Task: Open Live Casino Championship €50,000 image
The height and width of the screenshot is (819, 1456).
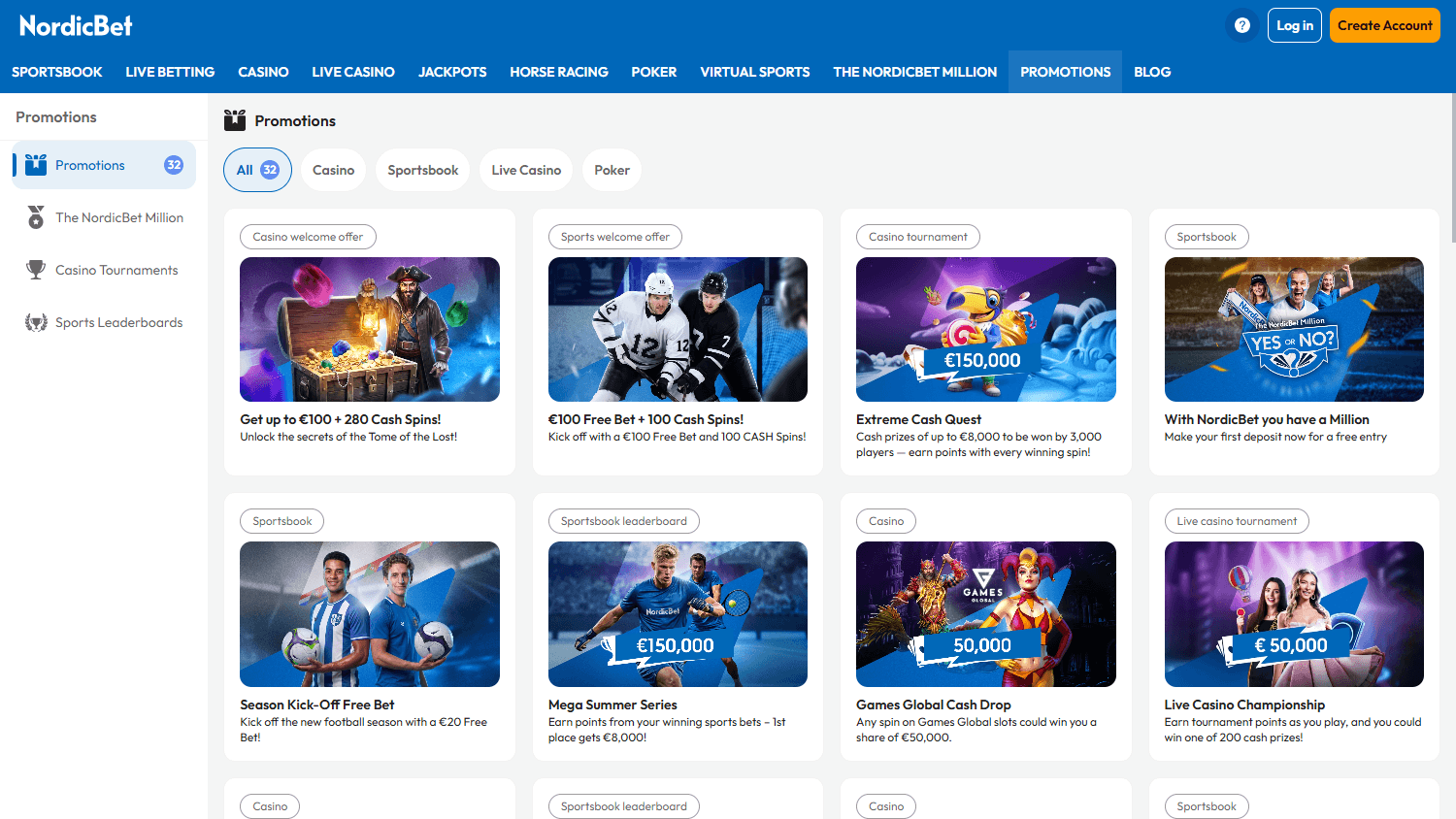Action: tap(1294, 614)
